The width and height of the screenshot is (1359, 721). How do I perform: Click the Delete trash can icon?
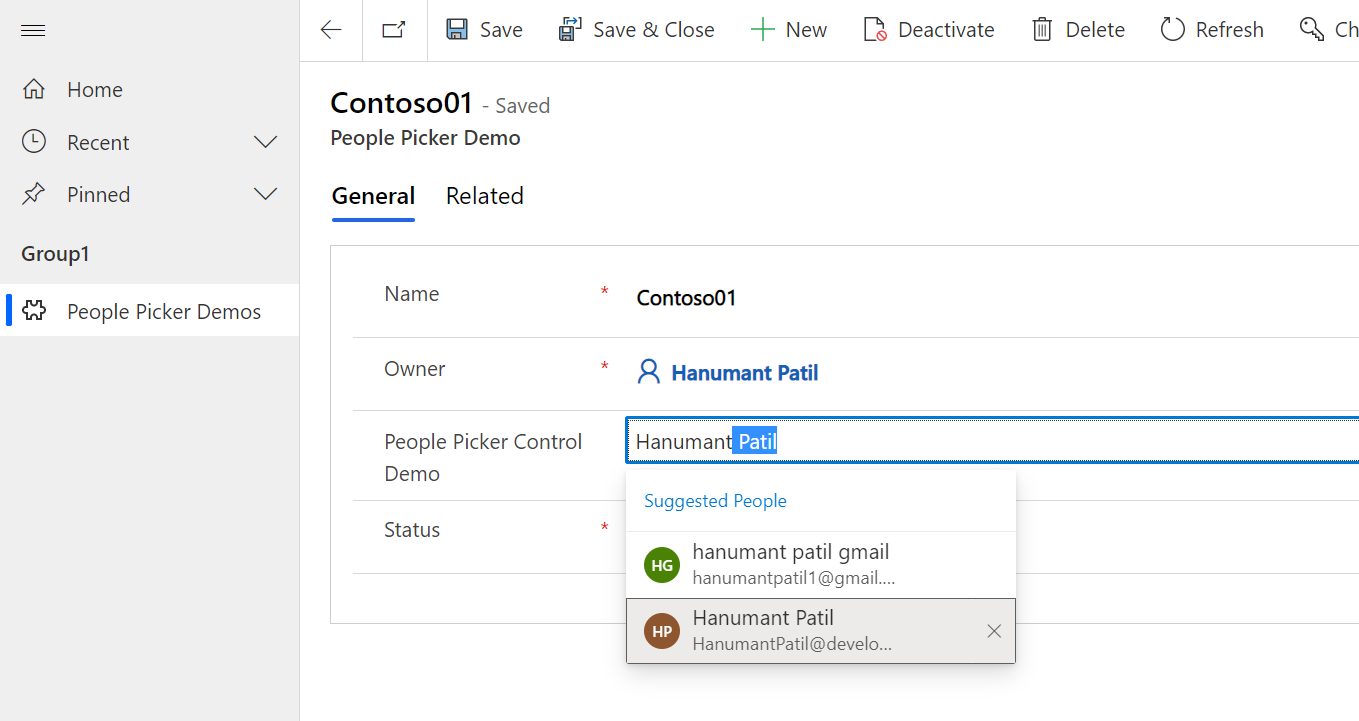[x=1043, y=29]
